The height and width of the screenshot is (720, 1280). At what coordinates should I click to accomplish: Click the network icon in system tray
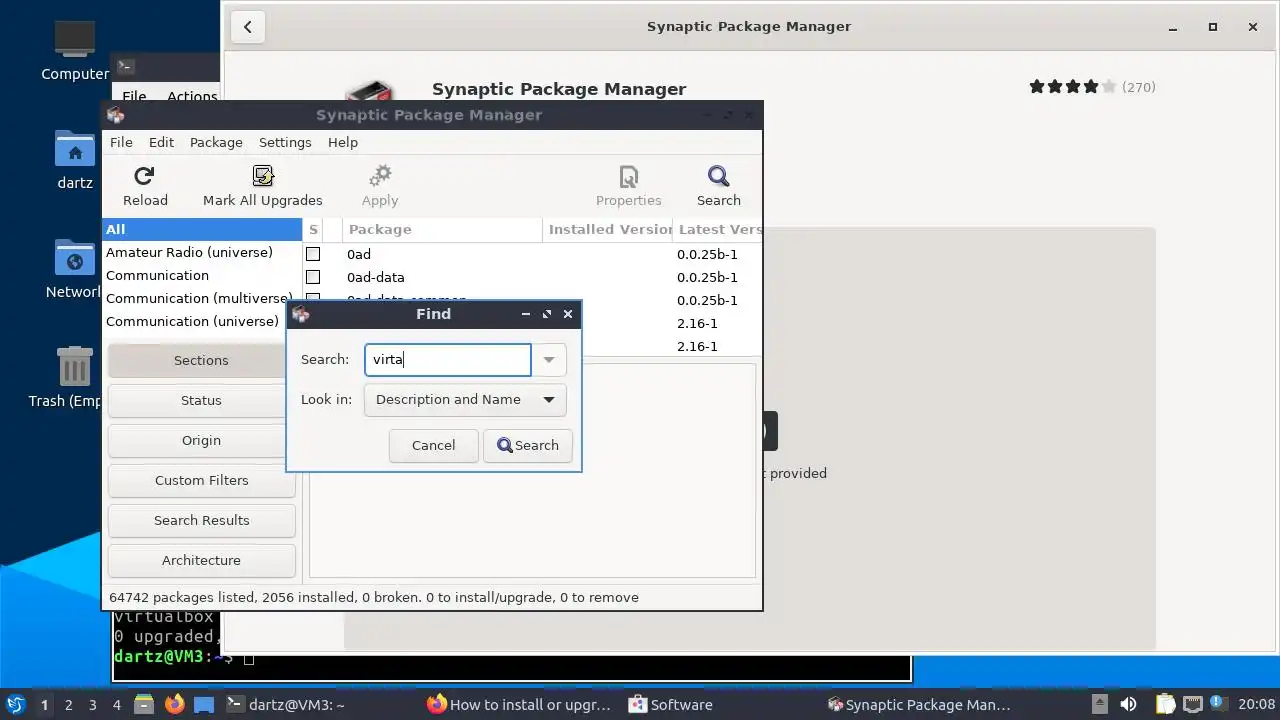tap(1192, 704)
